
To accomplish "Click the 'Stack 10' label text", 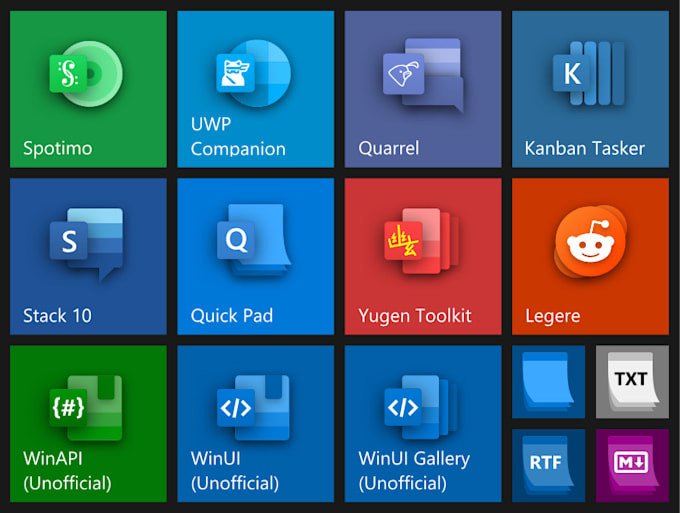I will (57, 316).
